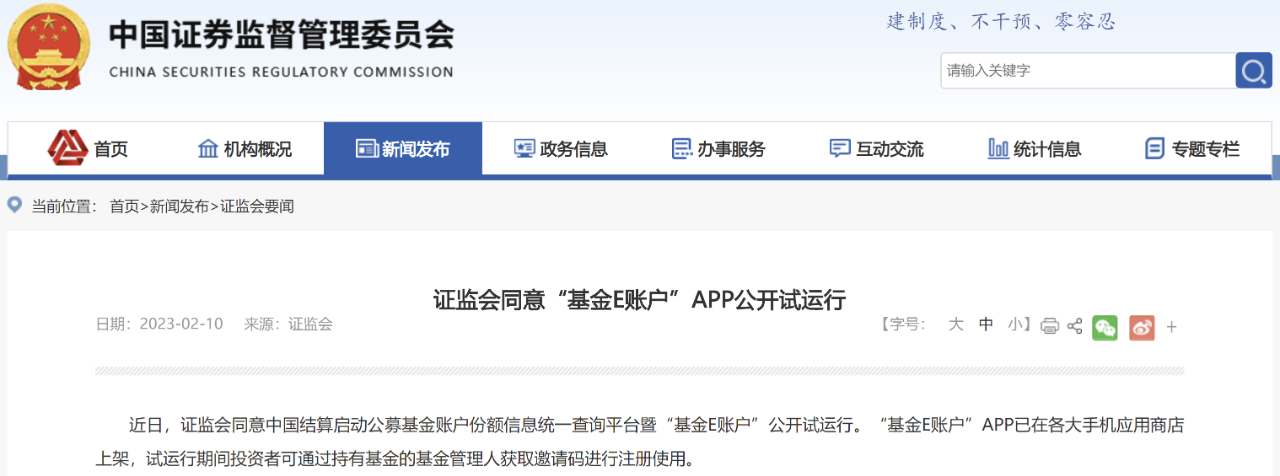Select the 新闻发布 tab
This screenshot has height=476, width=1280.
(403, 149)
